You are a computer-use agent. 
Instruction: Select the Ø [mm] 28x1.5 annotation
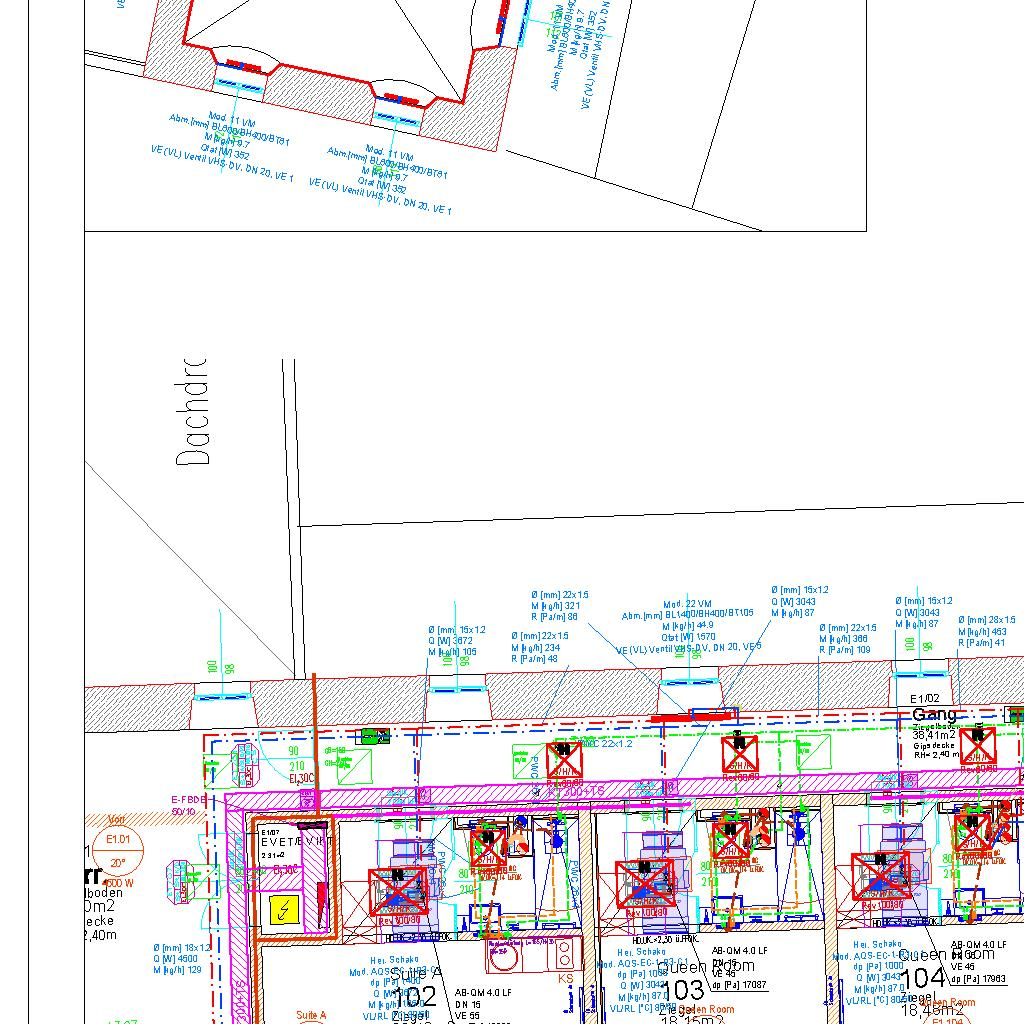[987, 620]
